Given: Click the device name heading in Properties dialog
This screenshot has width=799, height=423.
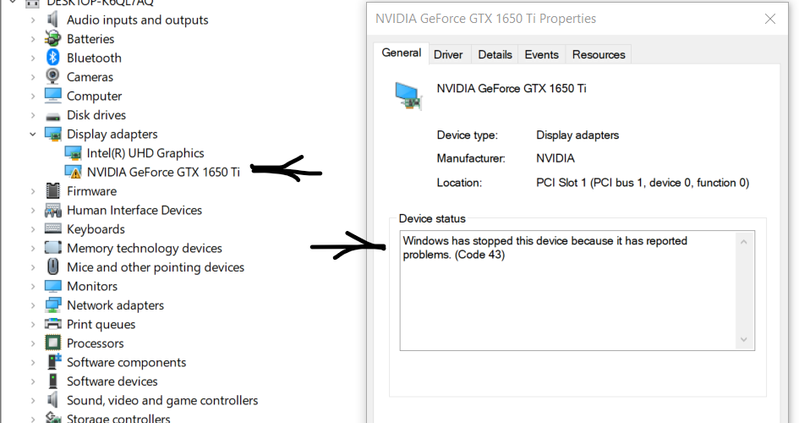Looking at the screenshot, I should tap(512, 89).
